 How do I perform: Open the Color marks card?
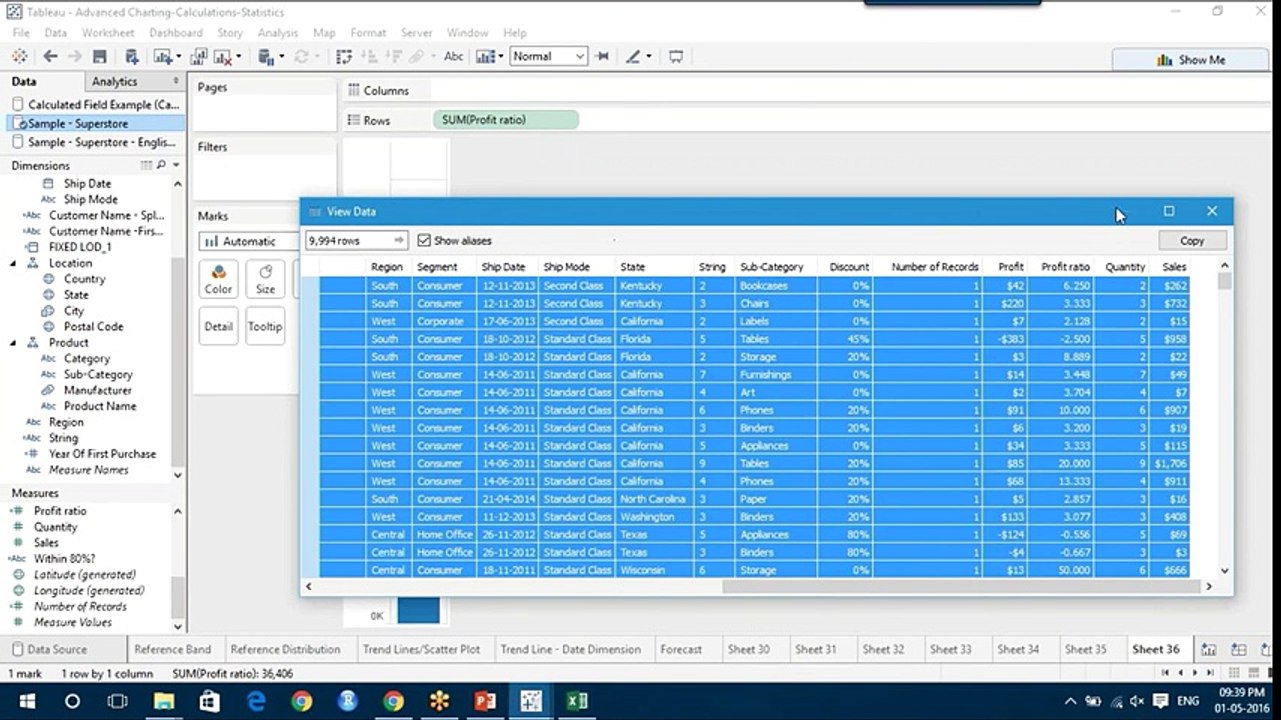click(218, 279)
